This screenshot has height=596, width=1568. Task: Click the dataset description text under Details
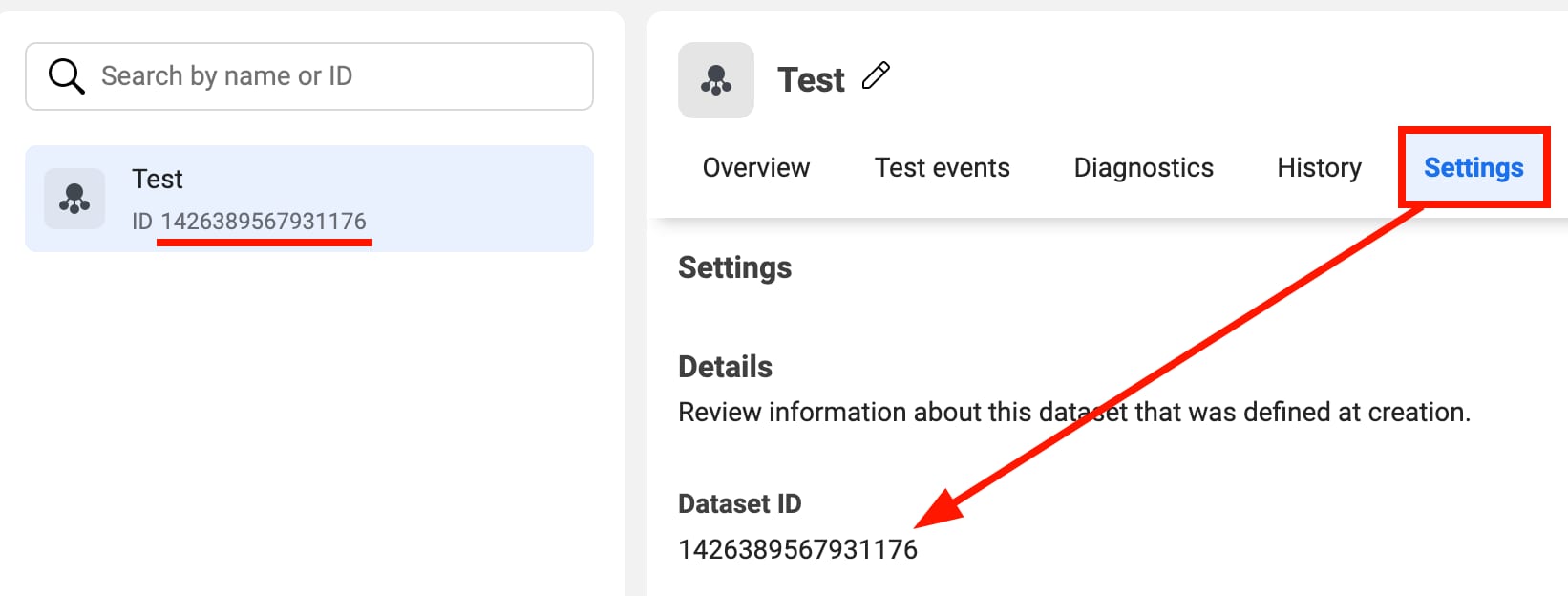pos(1074,412)
